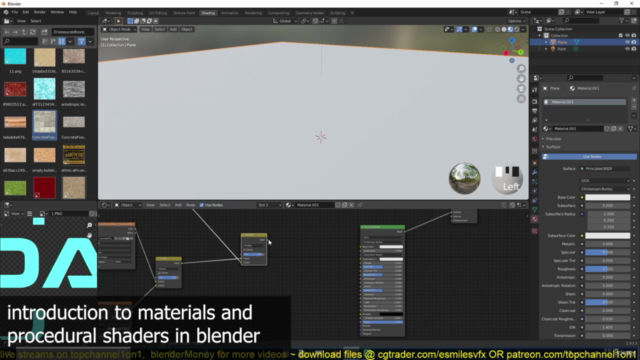Add a material slot plus button
Screen dimensions: 640x360
(x=634, y=100)
